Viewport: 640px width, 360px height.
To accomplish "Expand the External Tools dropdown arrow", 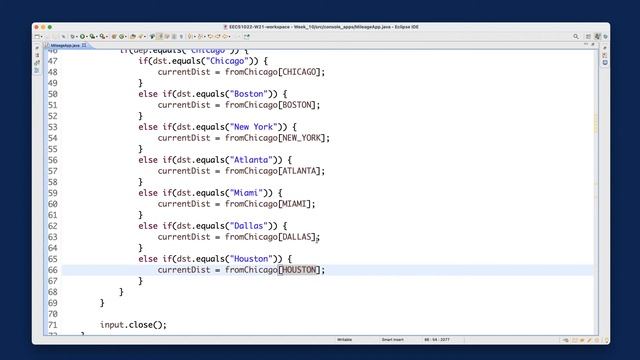I will (x=107, y=37).
